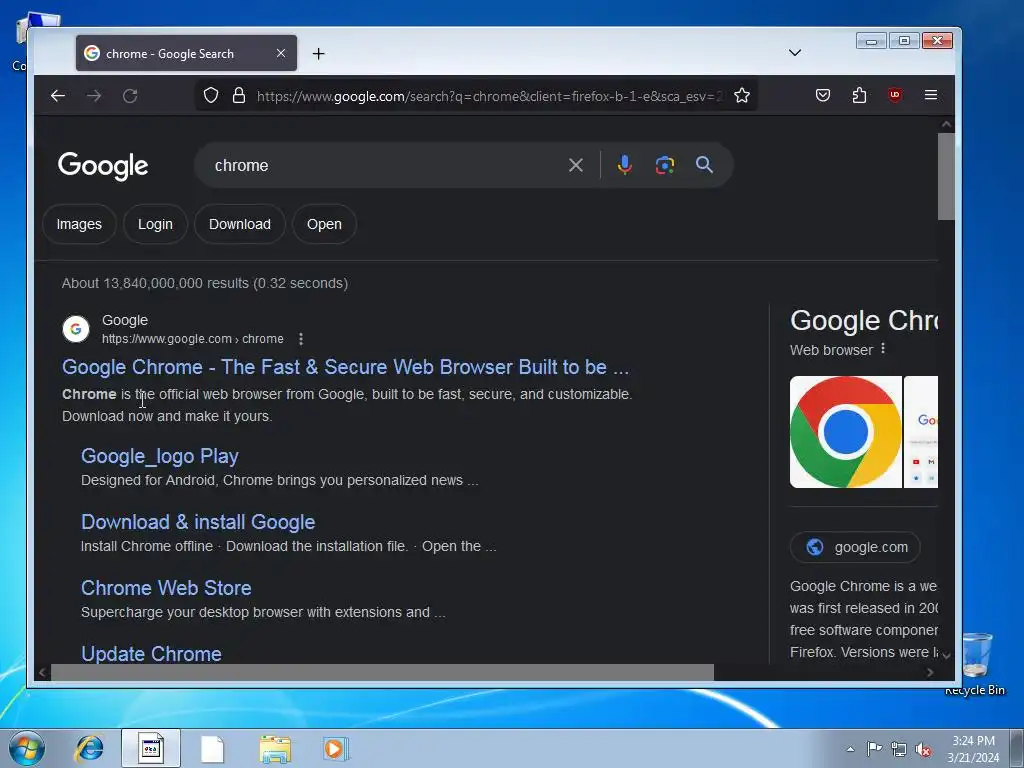Select the Recycle Bin desktop icon
Viewport: 1024px width, 768px height.
976,664
